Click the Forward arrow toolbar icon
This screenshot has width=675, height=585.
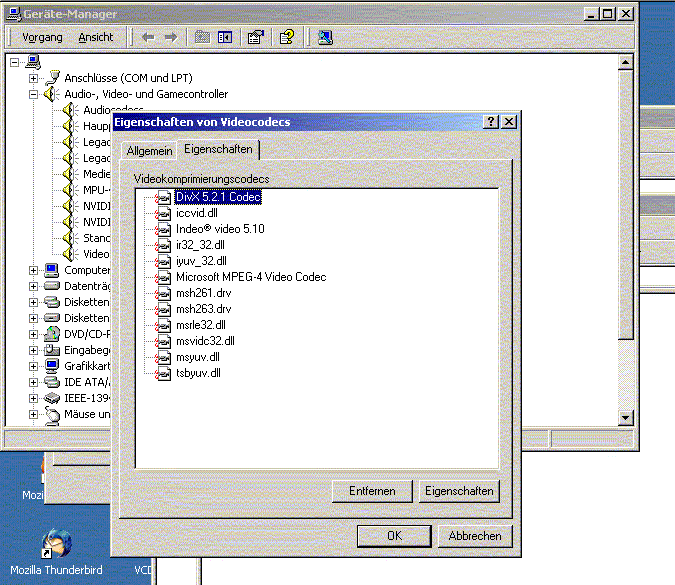171,38
